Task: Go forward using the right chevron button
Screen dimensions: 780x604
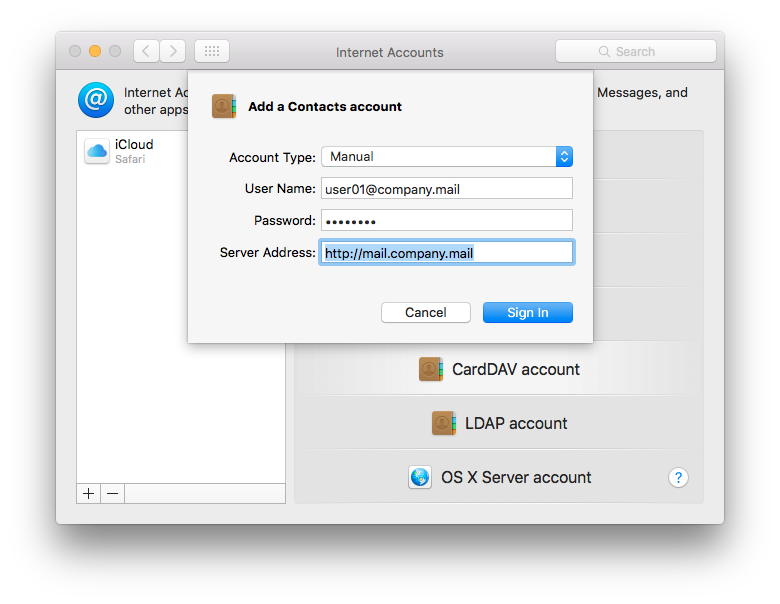Action: click(172, 51)
